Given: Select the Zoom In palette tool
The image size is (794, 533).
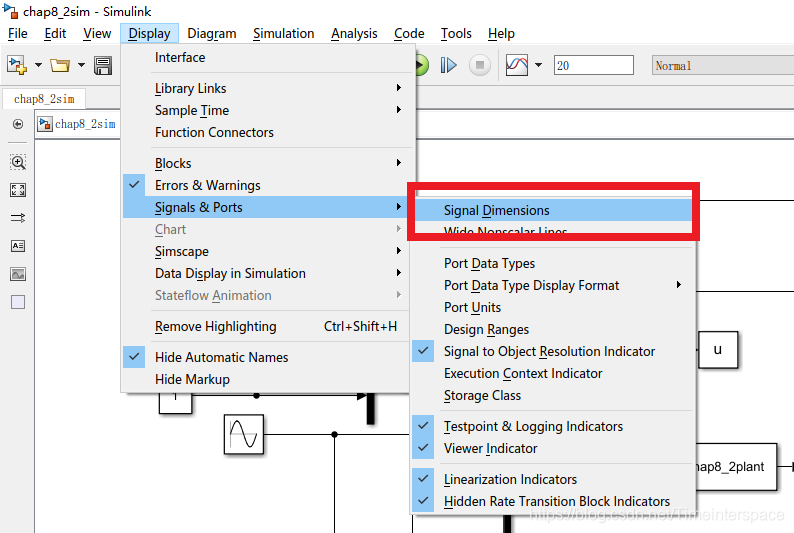Looking at the screenshot, I should (18, 162).
